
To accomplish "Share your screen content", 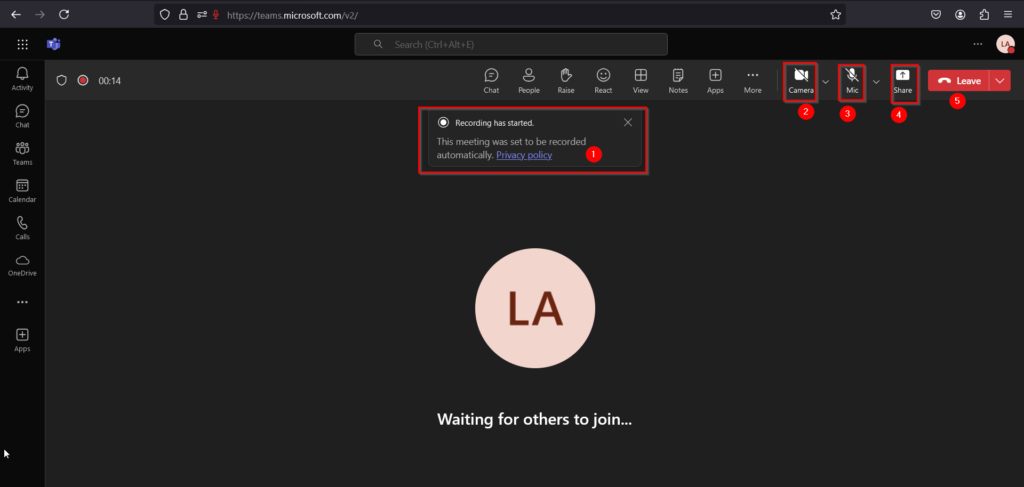I will (903, 82).
